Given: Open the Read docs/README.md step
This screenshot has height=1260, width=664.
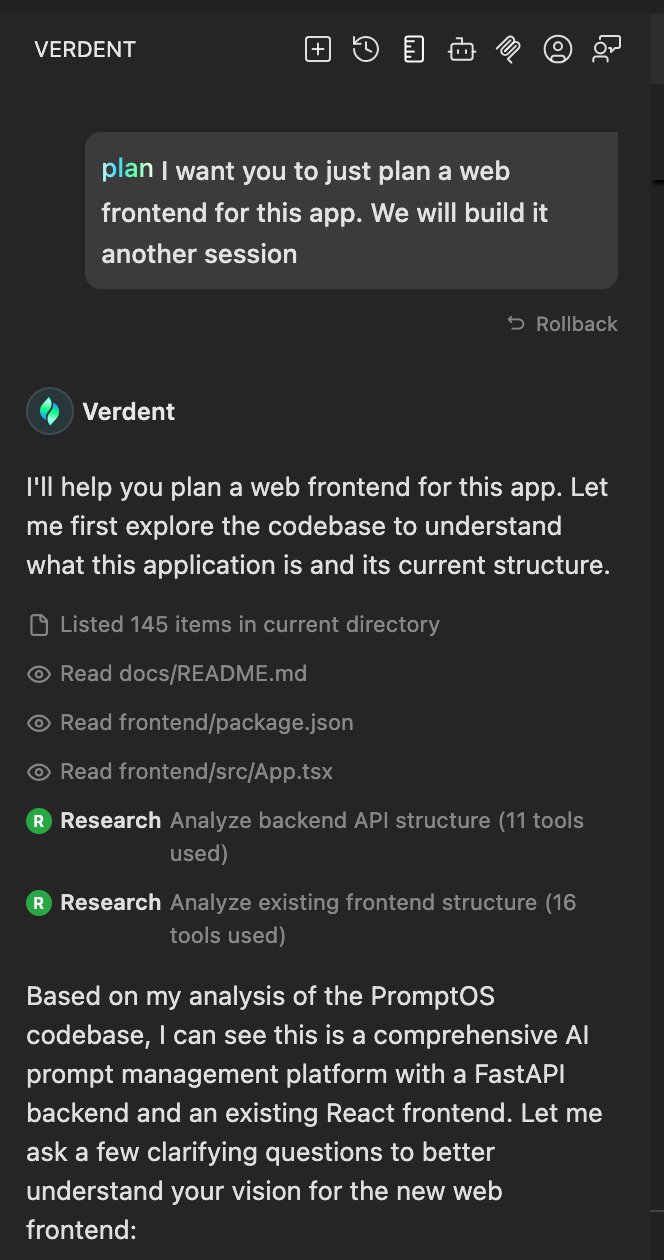Looking at the screenshot, I should pyautogui.click(x=183, y=674).
